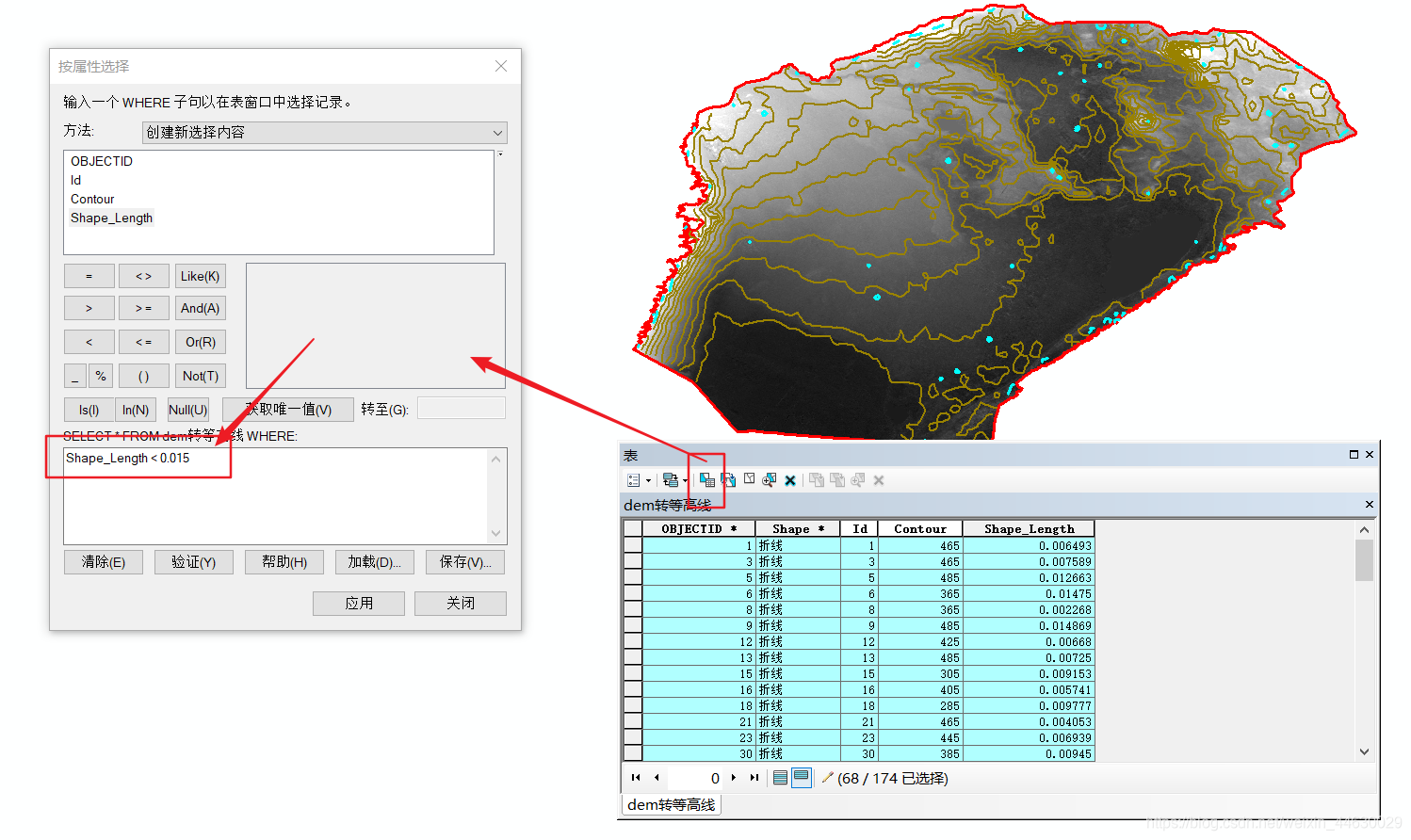Screen dimensions: 1411x840
Task: Click the Not(T) operator button
Action: (x=201, y=376)
